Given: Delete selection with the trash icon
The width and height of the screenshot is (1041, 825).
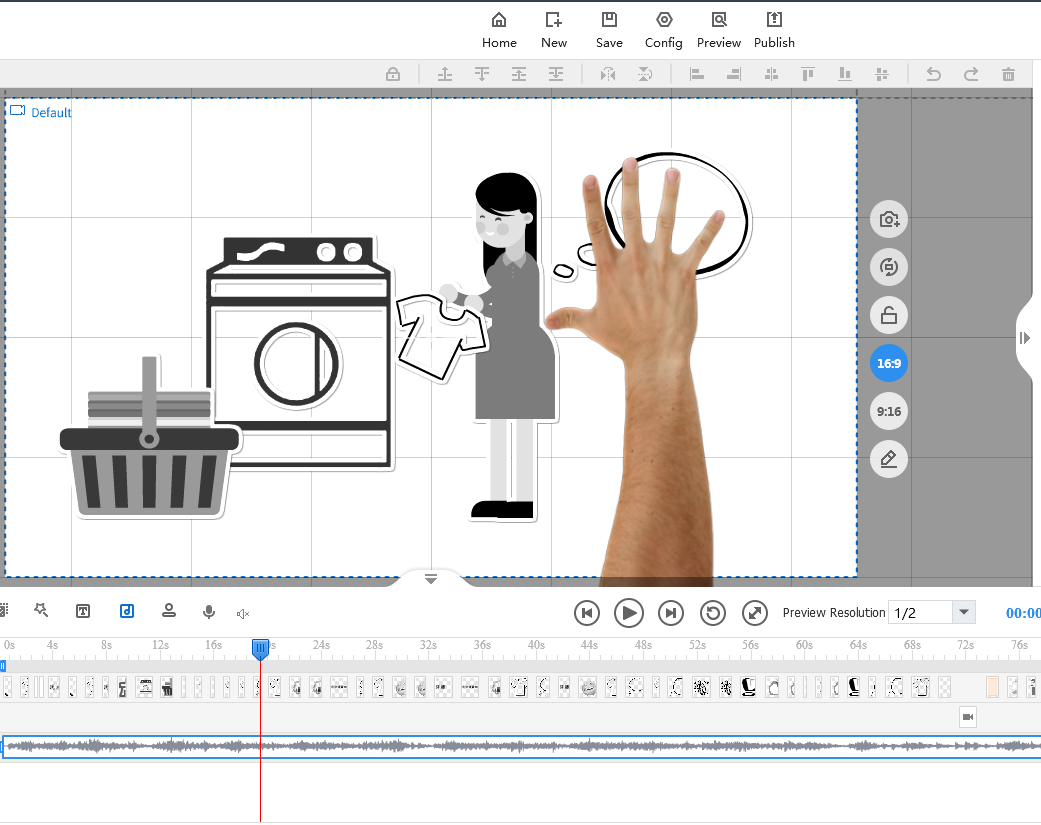Looking at the screenshot, I should click(x=1008, y=74).
